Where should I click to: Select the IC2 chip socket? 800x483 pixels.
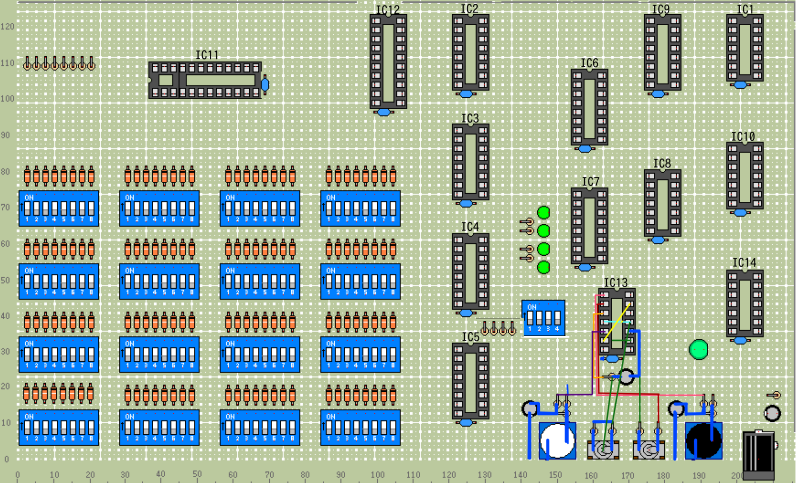pyautogui.click(x=470, y=53)
